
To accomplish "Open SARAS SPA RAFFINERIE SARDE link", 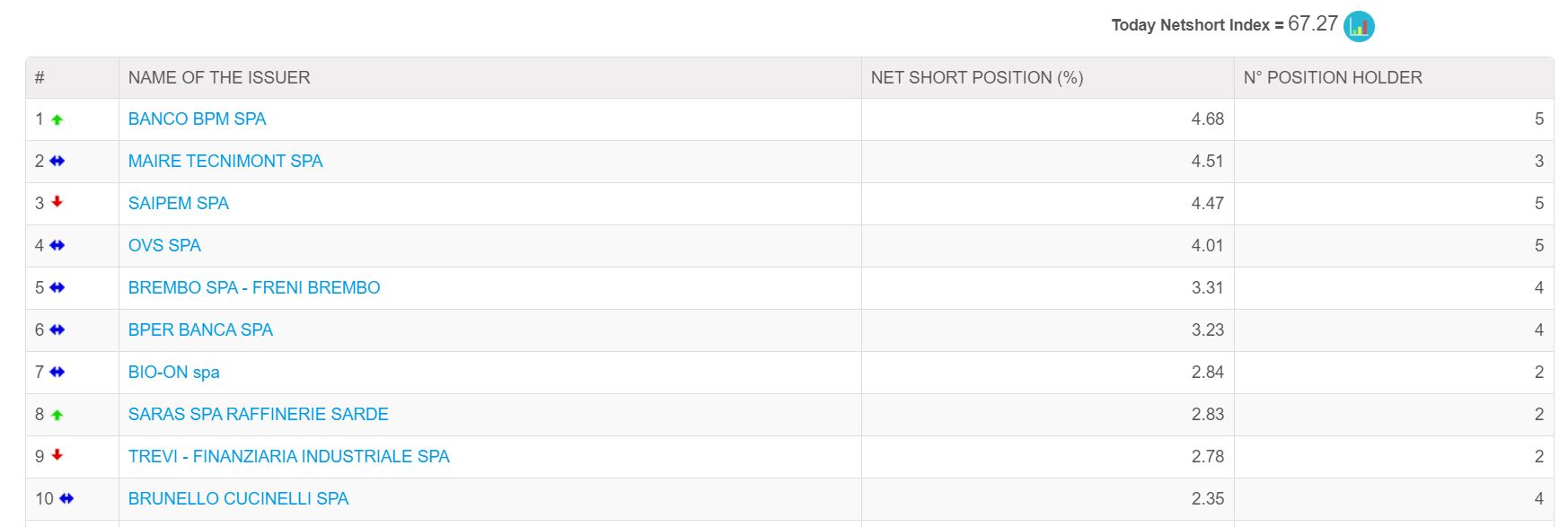I will pyautogui.click(x=259, y=414).
